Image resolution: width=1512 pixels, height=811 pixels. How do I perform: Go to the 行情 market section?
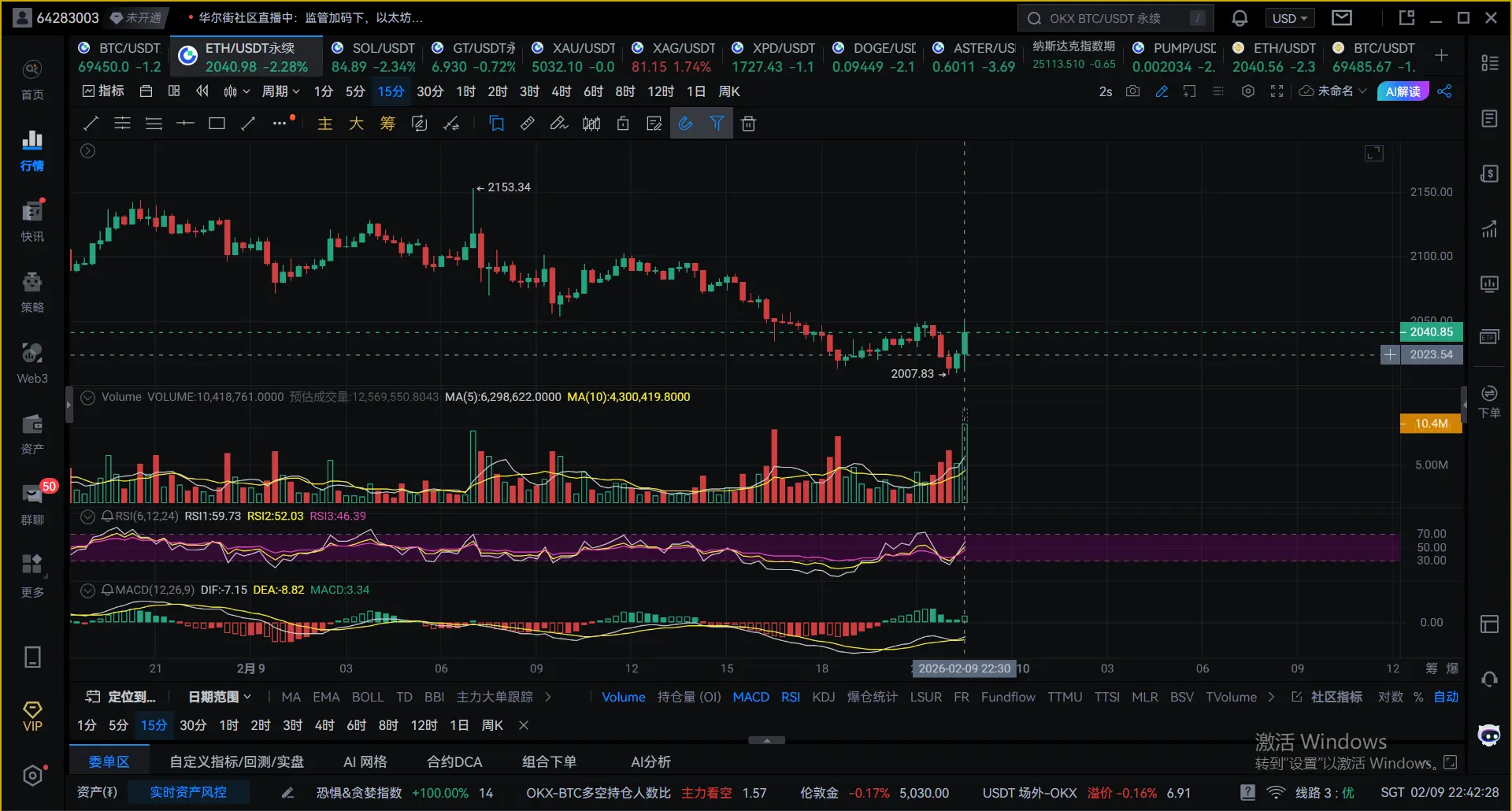pos(32,151)
